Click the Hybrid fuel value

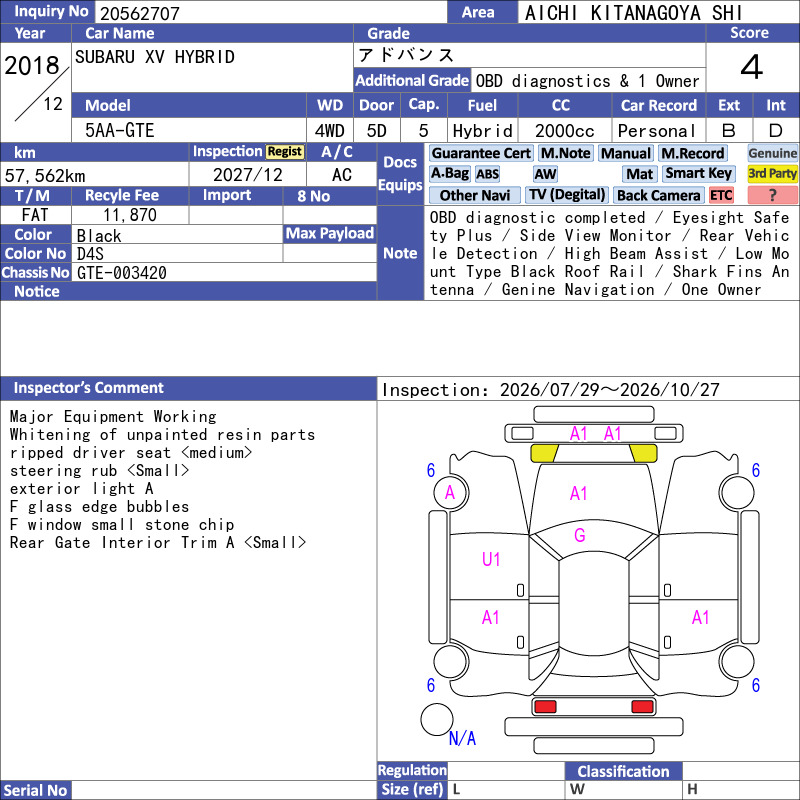(x=483, y=131)
